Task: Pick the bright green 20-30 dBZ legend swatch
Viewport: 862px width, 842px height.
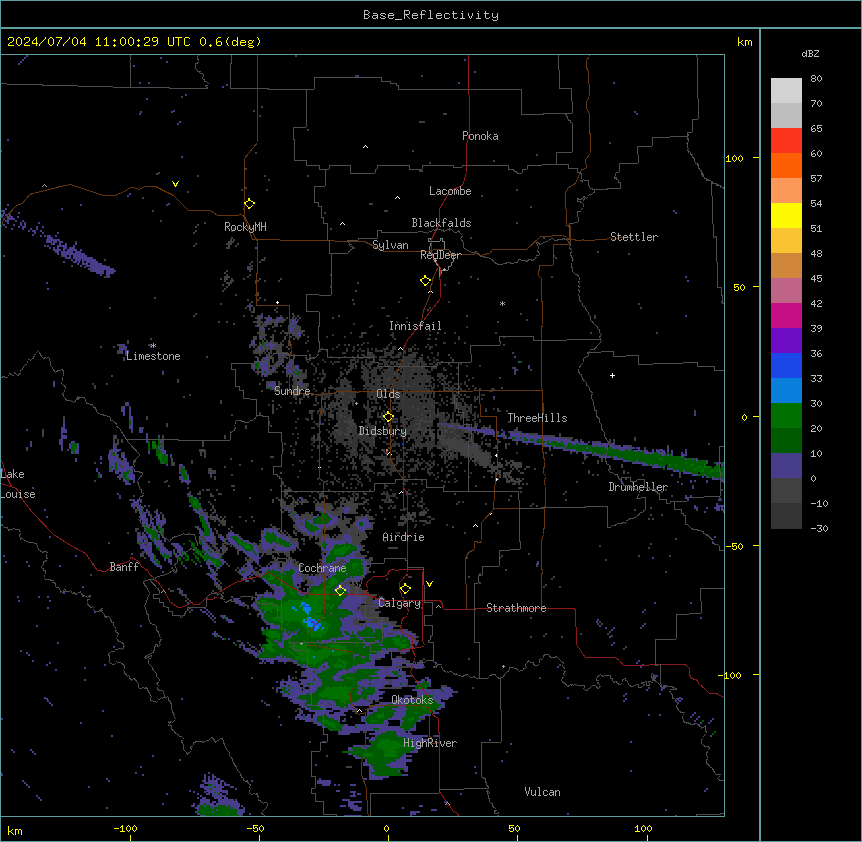Action: [x=786, y=416]
